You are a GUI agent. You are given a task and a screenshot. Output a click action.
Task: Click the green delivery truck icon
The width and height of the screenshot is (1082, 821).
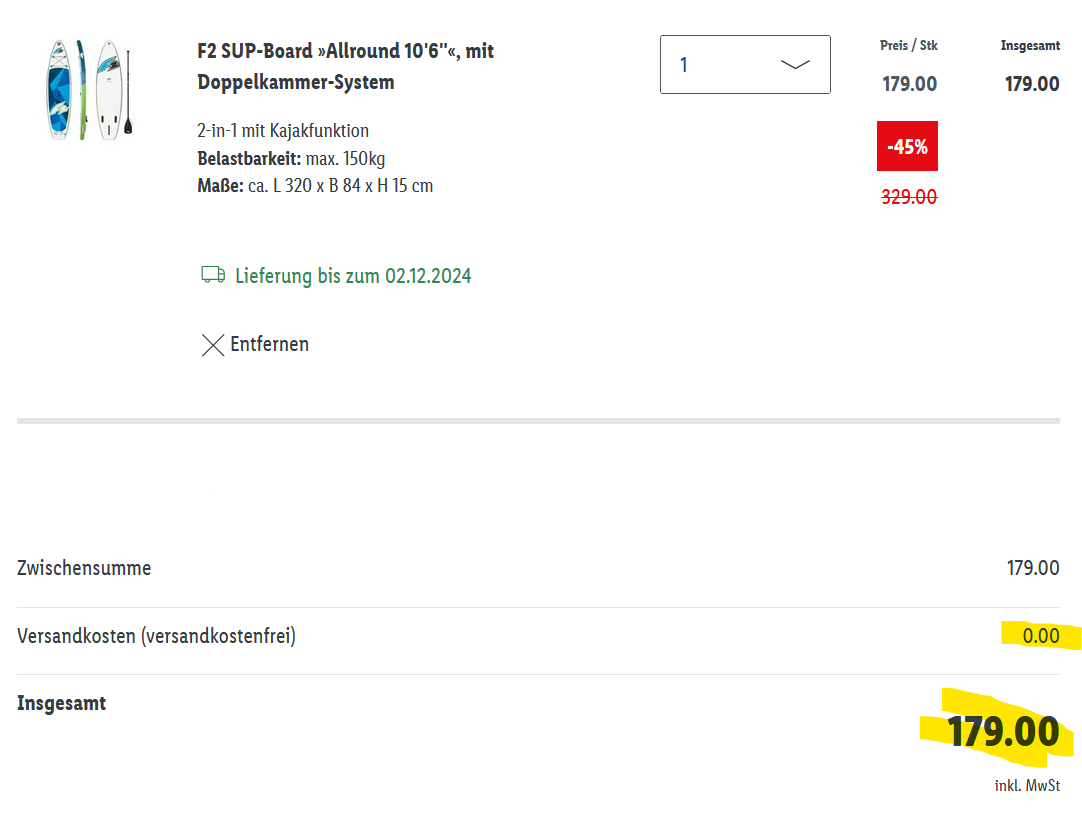click(x=213, y=275)
